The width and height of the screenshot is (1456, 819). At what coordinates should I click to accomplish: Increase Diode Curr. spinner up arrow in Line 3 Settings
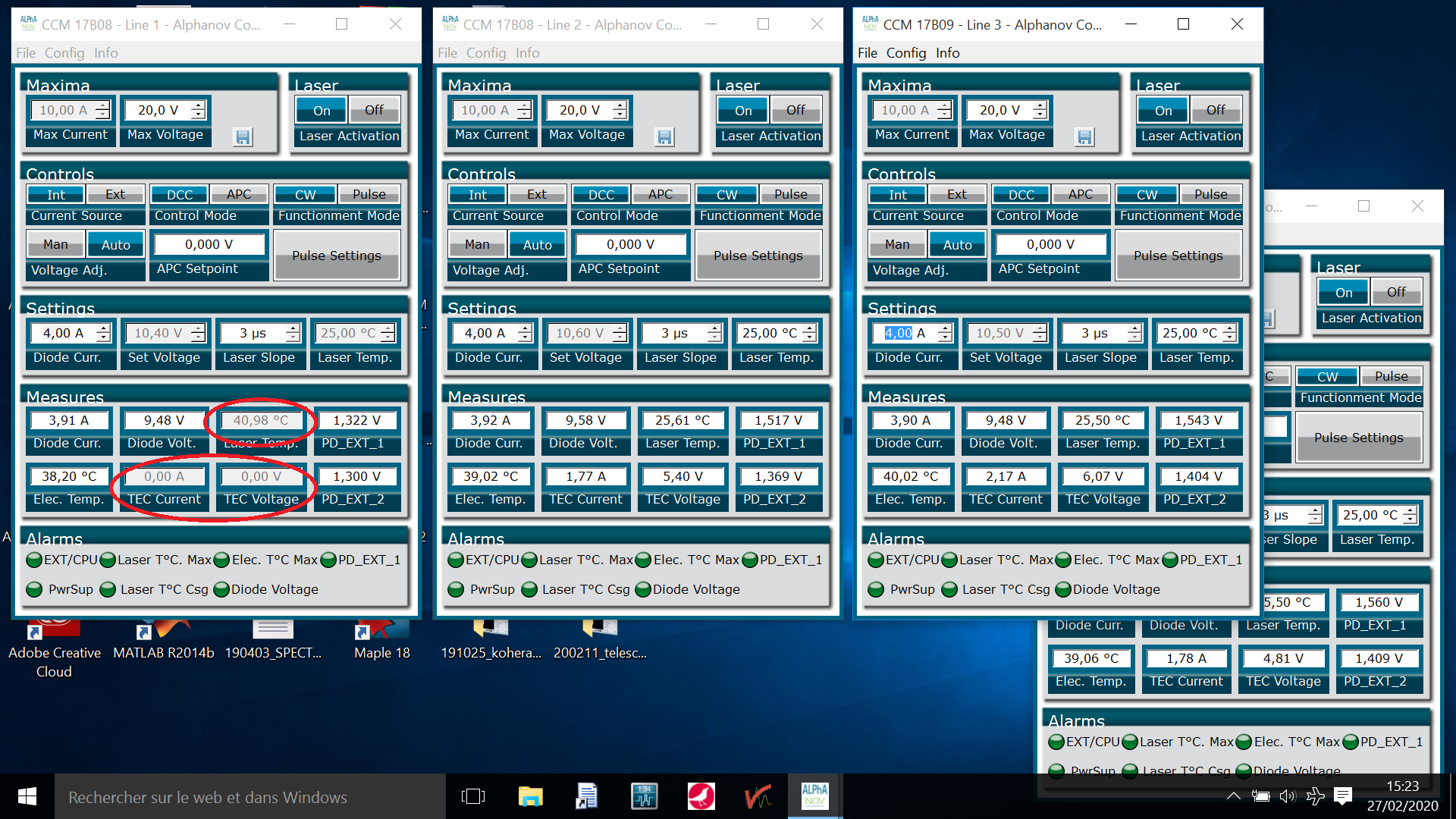tap(945, 328)
